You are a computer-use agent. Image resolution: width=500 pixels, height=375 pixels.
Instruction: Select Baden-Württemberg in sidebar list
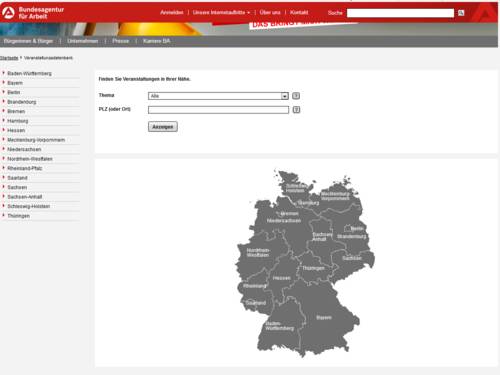click(x=29, y=73)
